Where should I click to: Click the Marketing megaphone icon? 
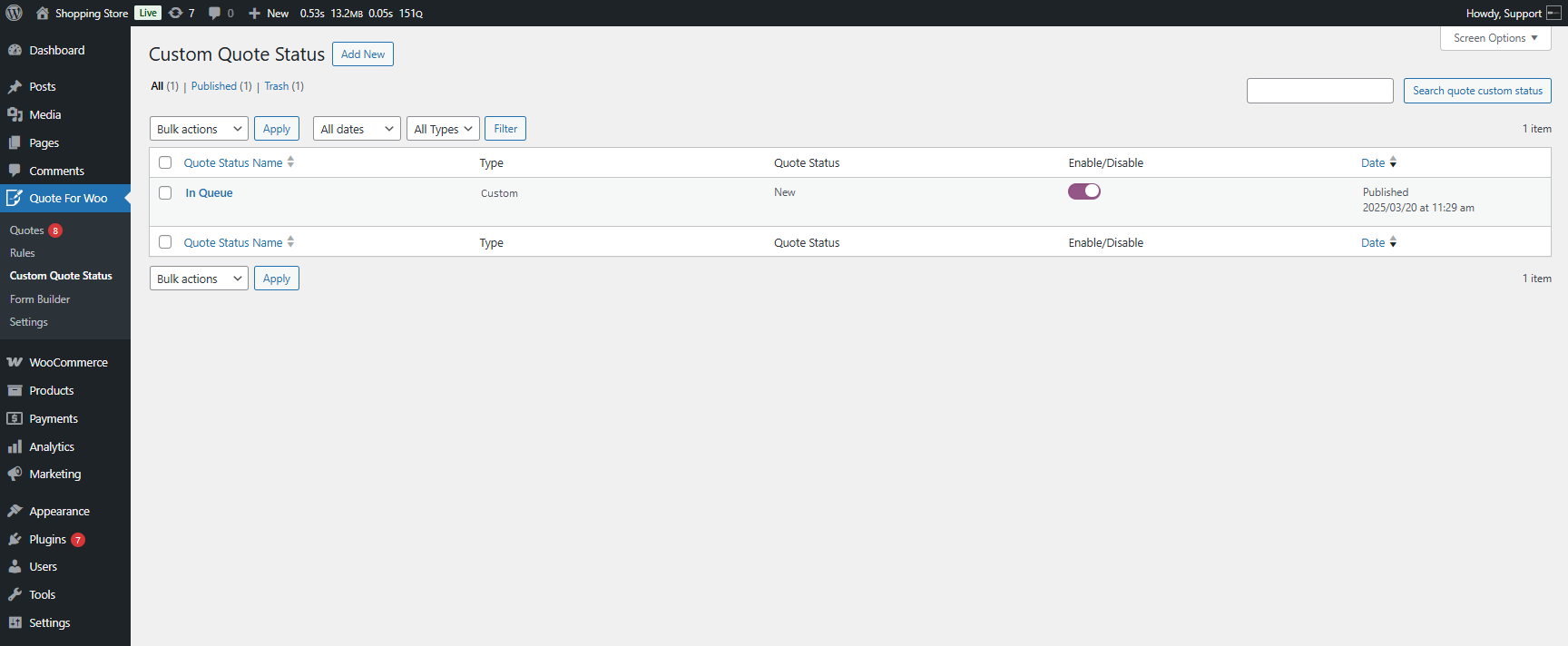pos(15,474)
